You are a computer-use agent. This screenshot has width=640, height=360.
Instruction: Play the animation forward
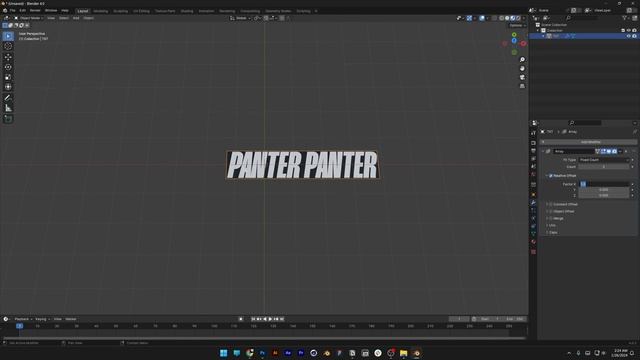[270, 319]
